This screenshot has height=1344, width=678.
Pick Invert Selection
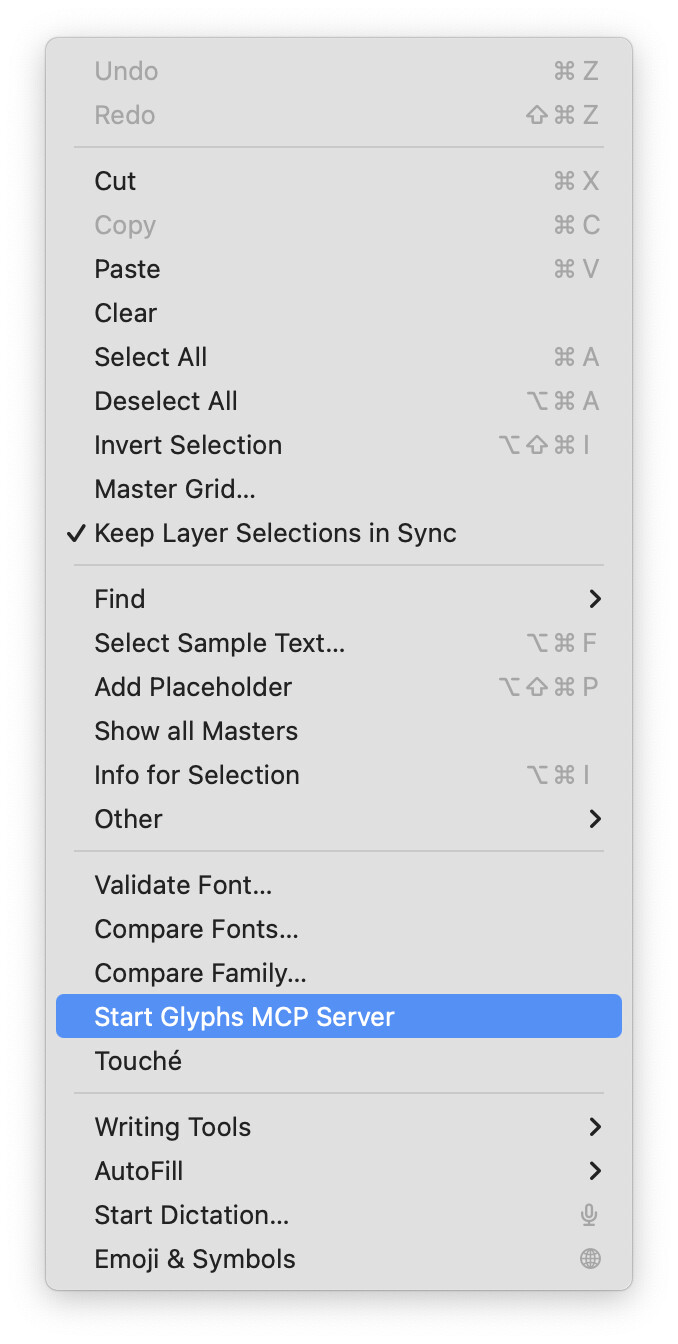188,445
